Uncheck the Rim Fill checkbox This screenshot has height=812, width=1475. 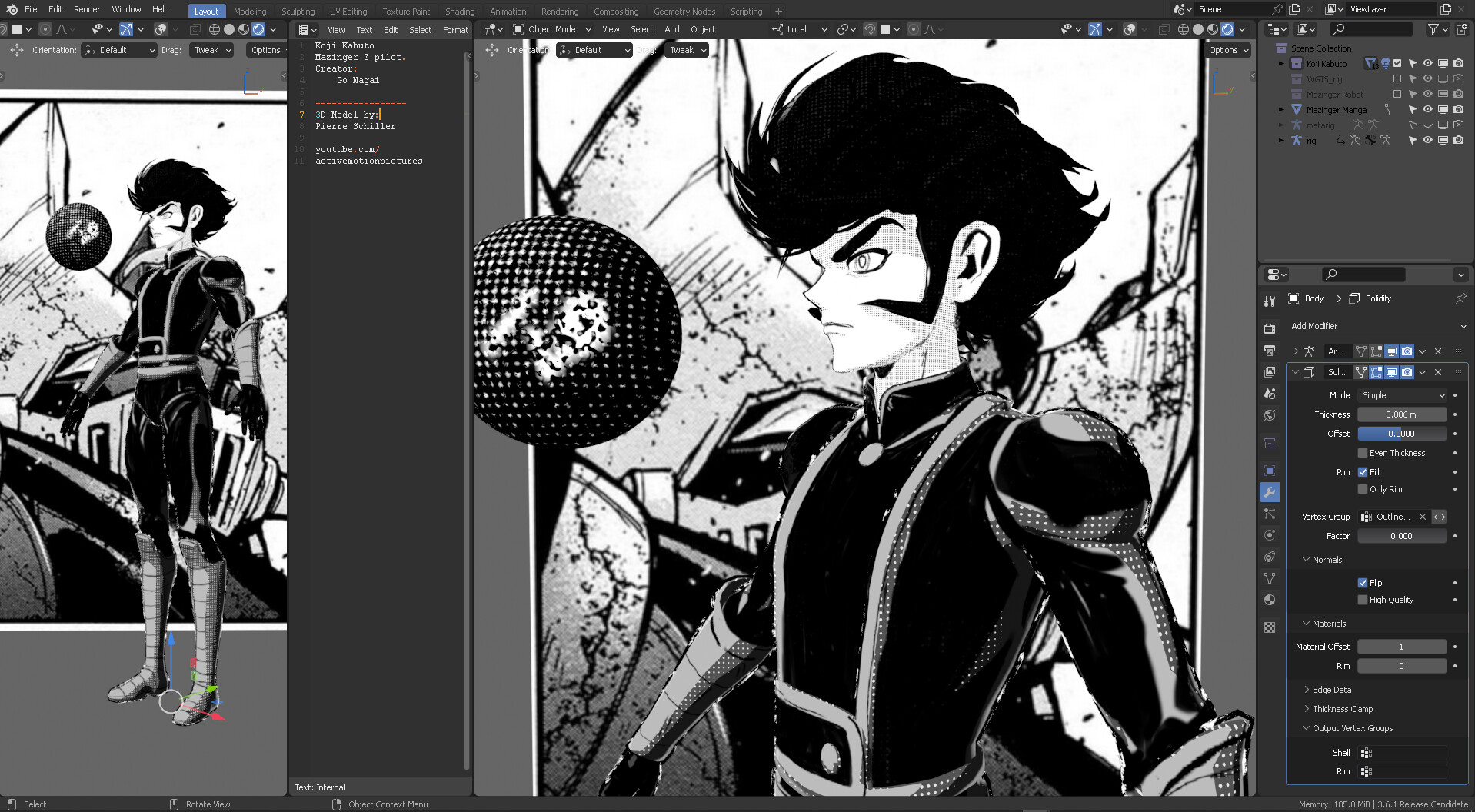(x=1363, y=472)
